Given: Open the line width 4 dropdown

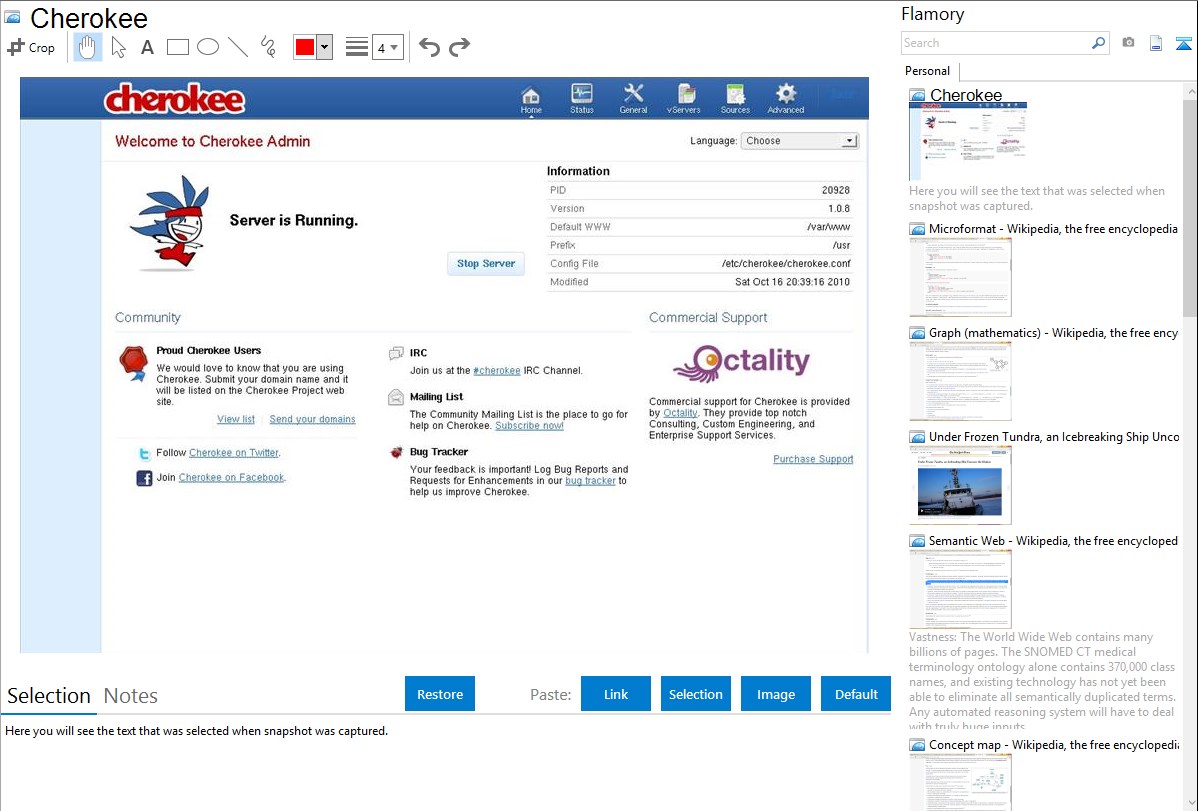Looking at the screenshot, I should [x=387, y=47].
